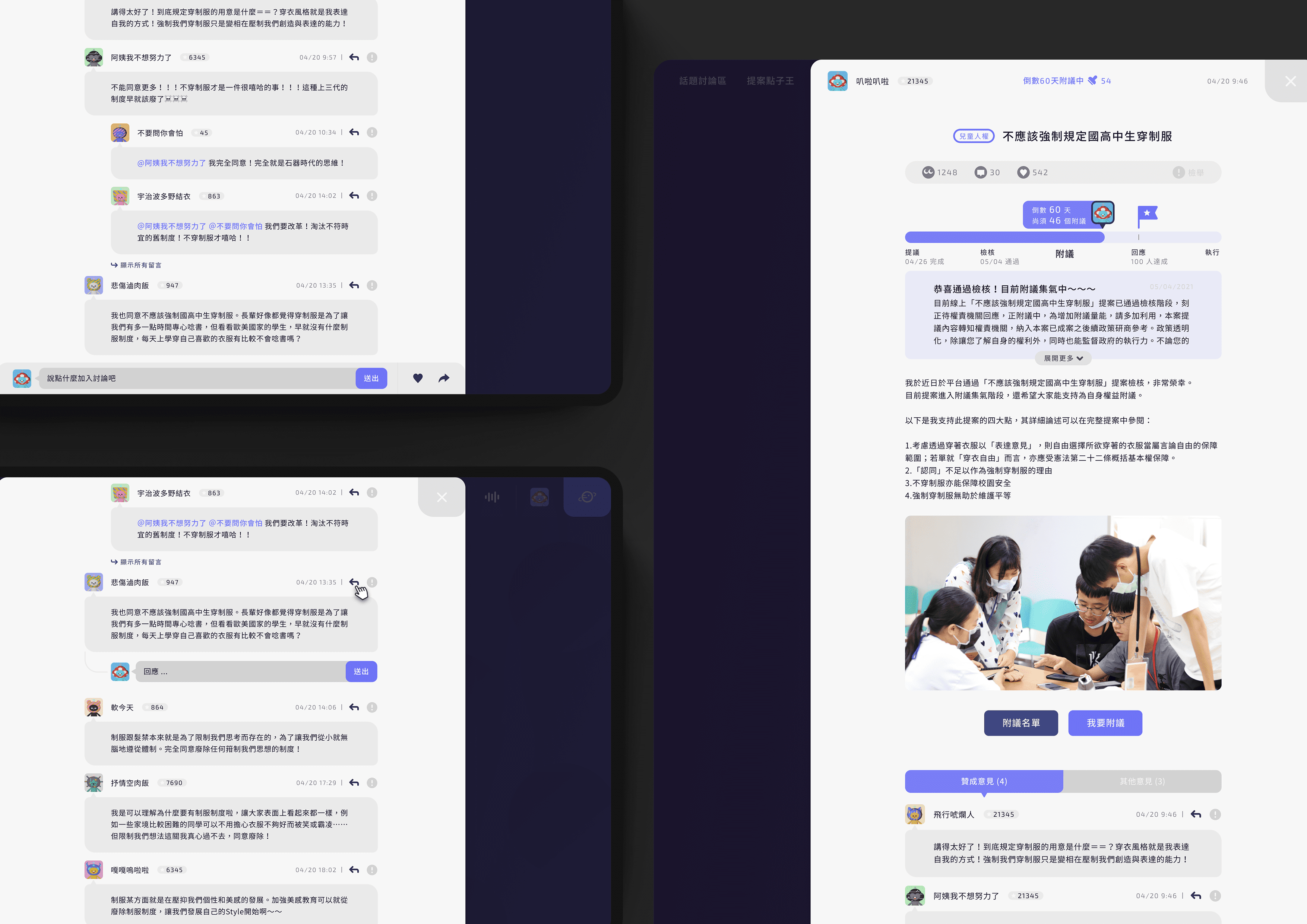Send reply with 送出 beside 回應 field
The height and width of the screenshot is (924, 1307).
[361, 672]
